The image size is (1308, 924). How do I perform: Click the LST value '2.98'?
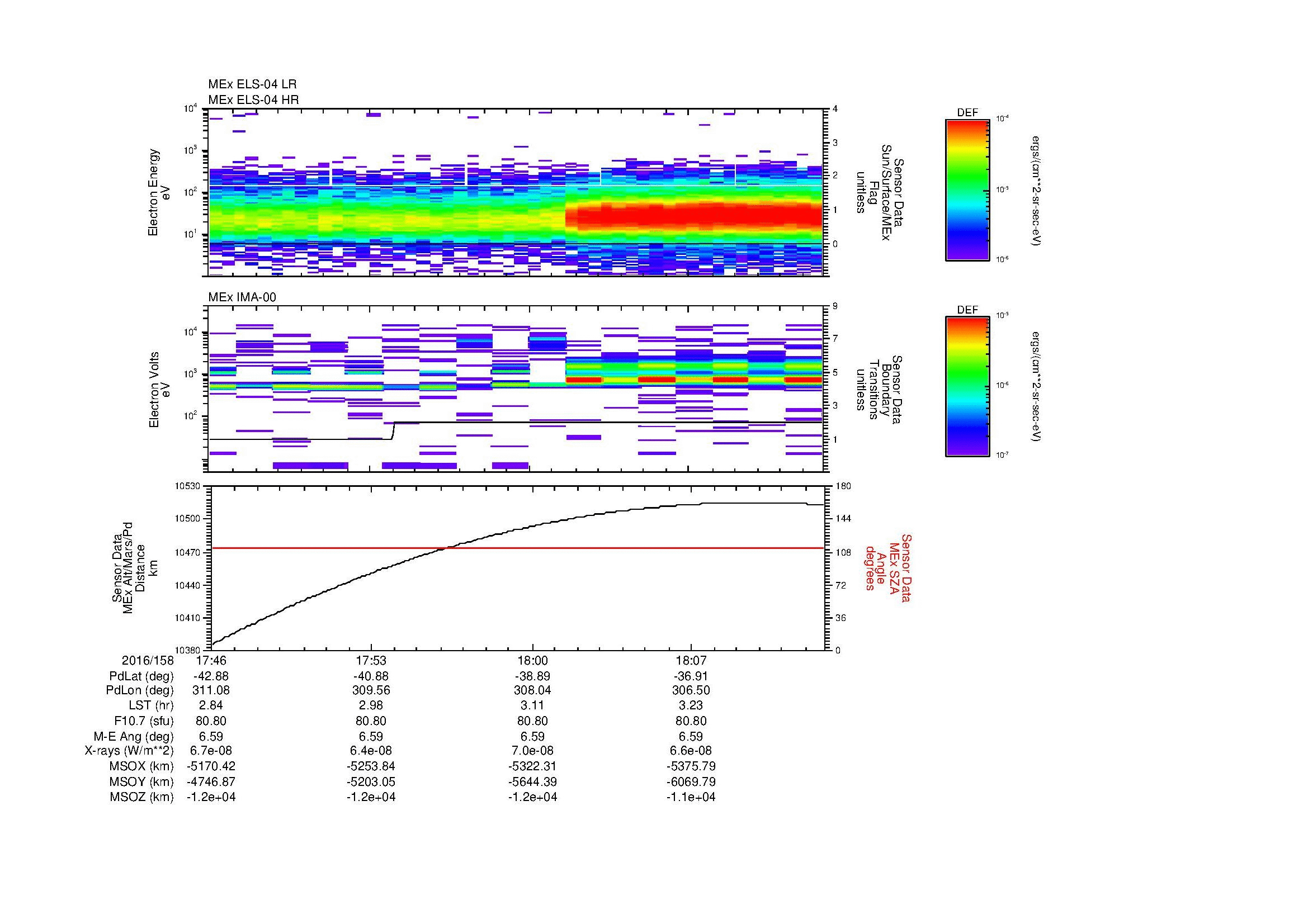371,705
